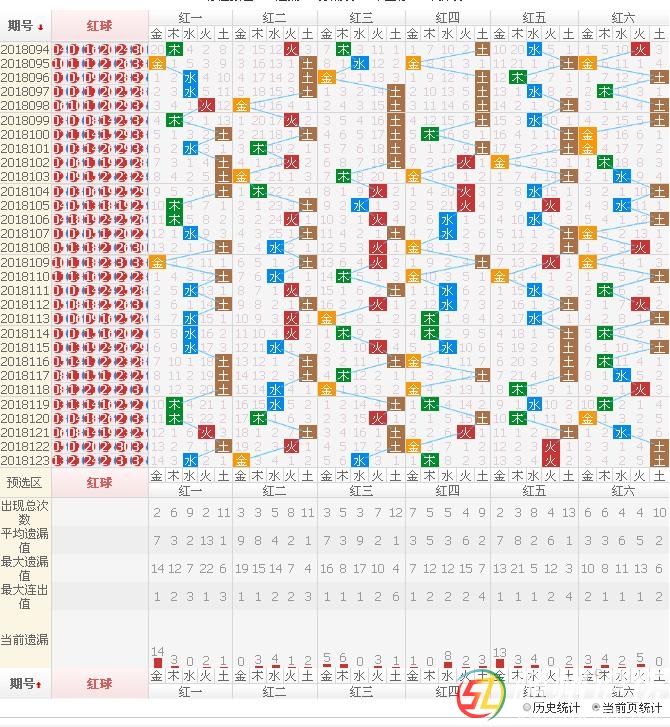
Task: Click the green 木 tile in row 2018123 under 红四
Action: (x=429, y=461)
